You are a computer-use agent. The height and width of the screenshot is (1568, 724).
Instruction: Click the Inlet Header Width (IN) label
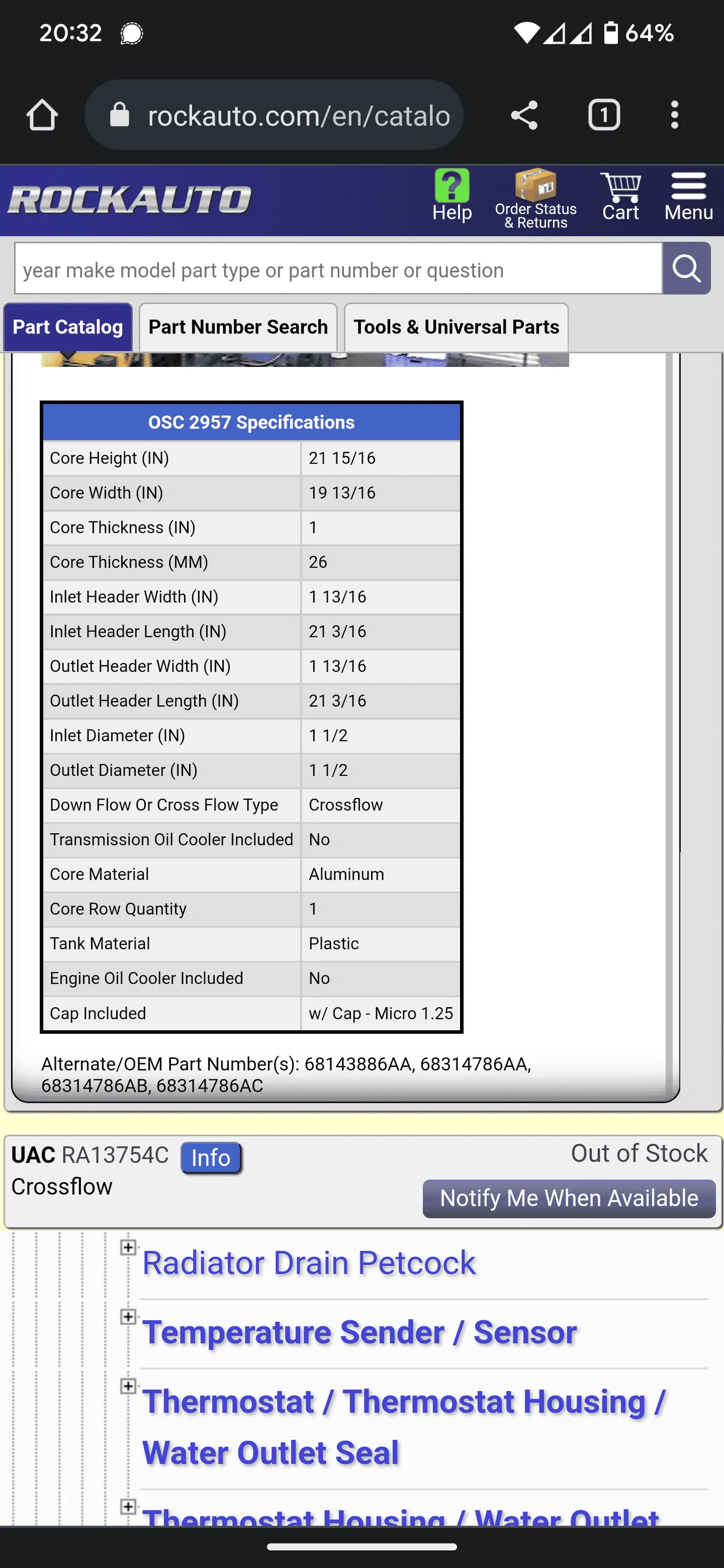[134, 596]
